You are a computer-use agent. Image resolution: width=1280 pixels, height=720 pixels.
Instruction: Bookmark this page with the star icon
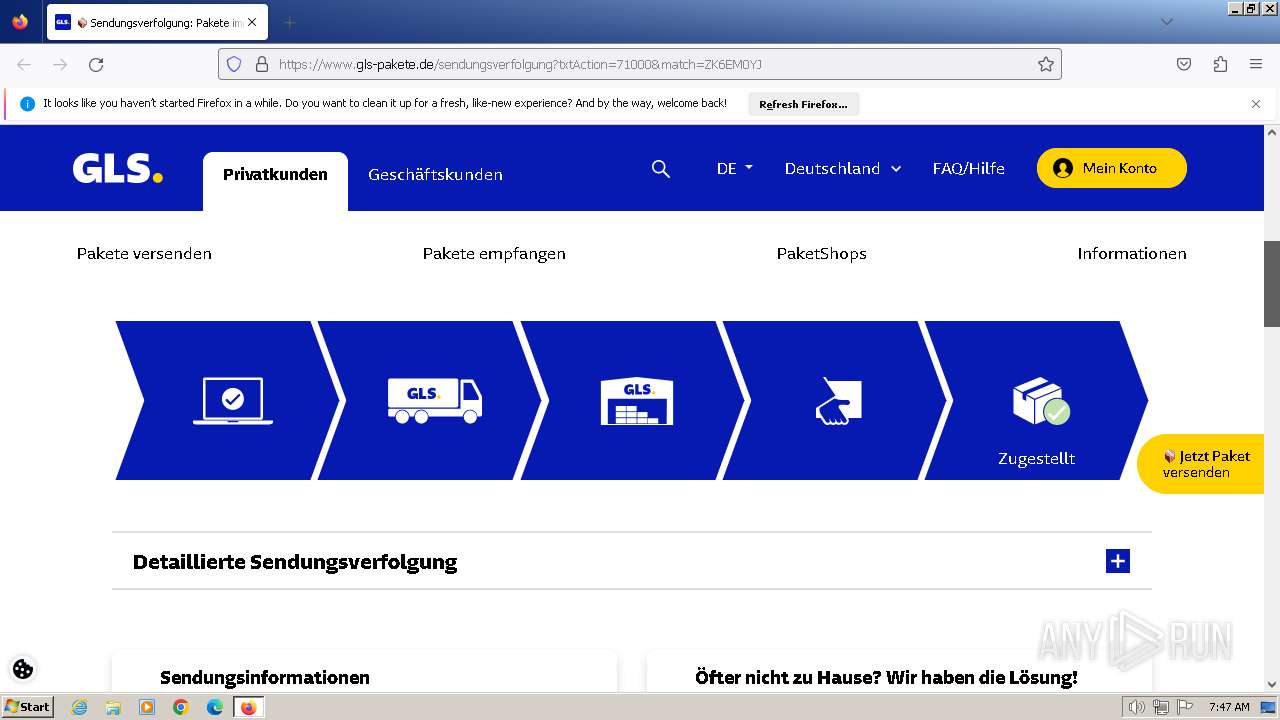(x=1046, y=64)
